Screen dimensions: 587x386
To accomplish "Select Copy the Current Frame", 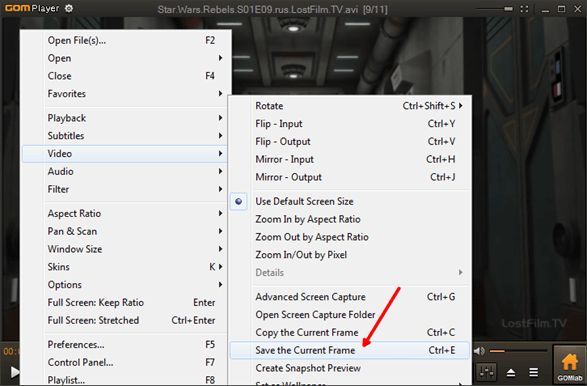I will click(350, 332).
